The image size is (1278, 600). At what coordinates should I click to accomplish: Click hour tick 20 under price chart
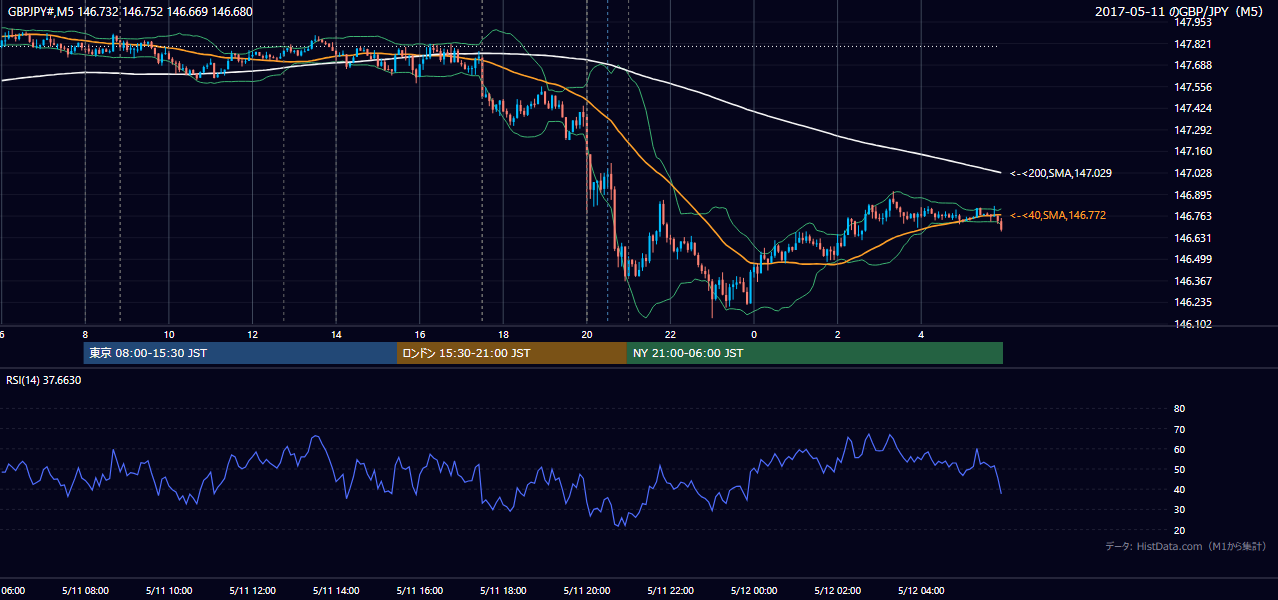point(587,334)
